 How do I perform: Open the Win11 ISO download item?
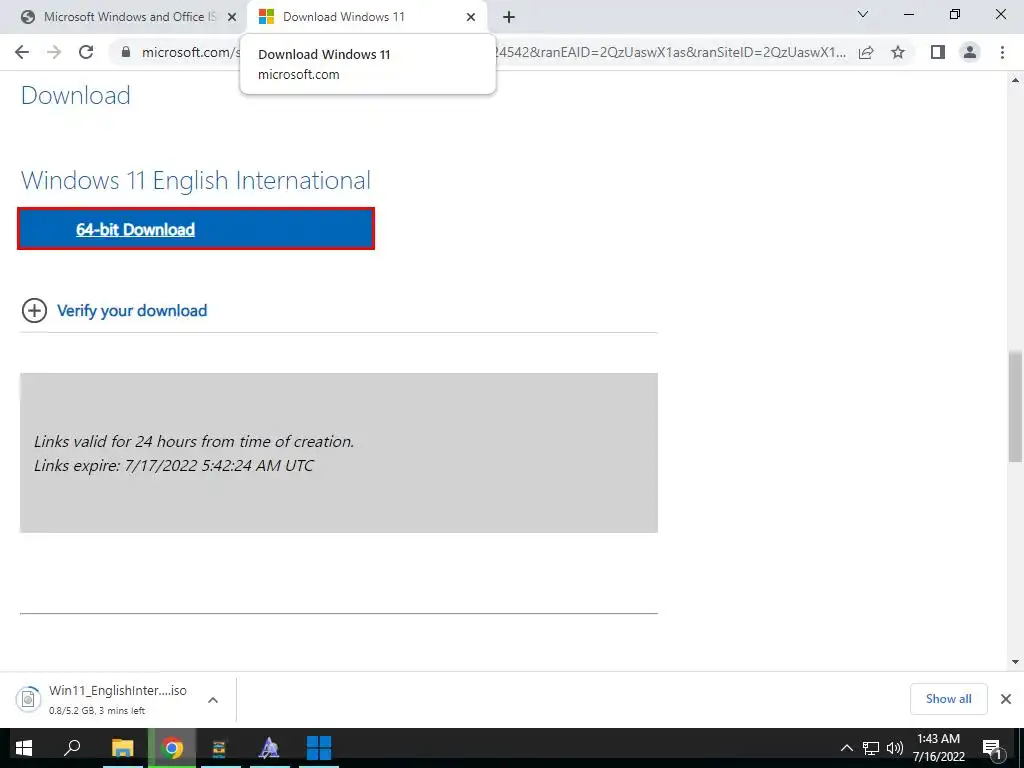coord(118,699)
